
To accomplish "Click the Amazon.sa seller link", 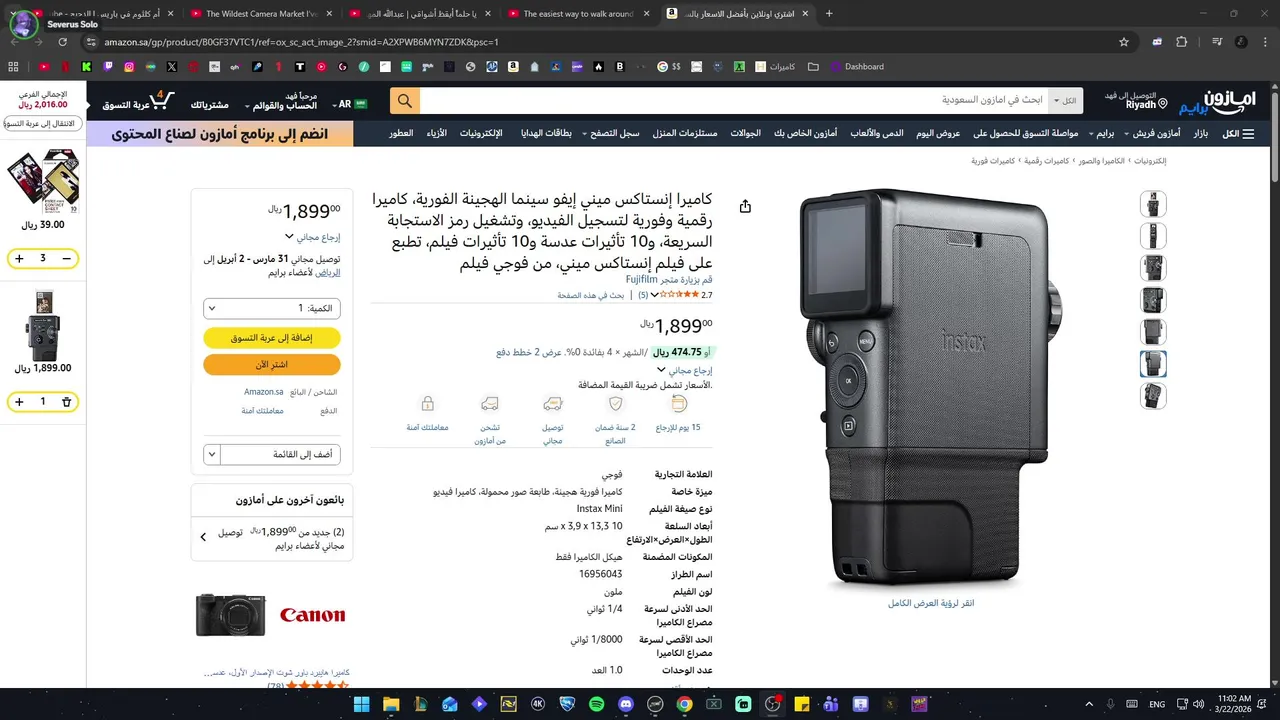I will click(264, 392).
